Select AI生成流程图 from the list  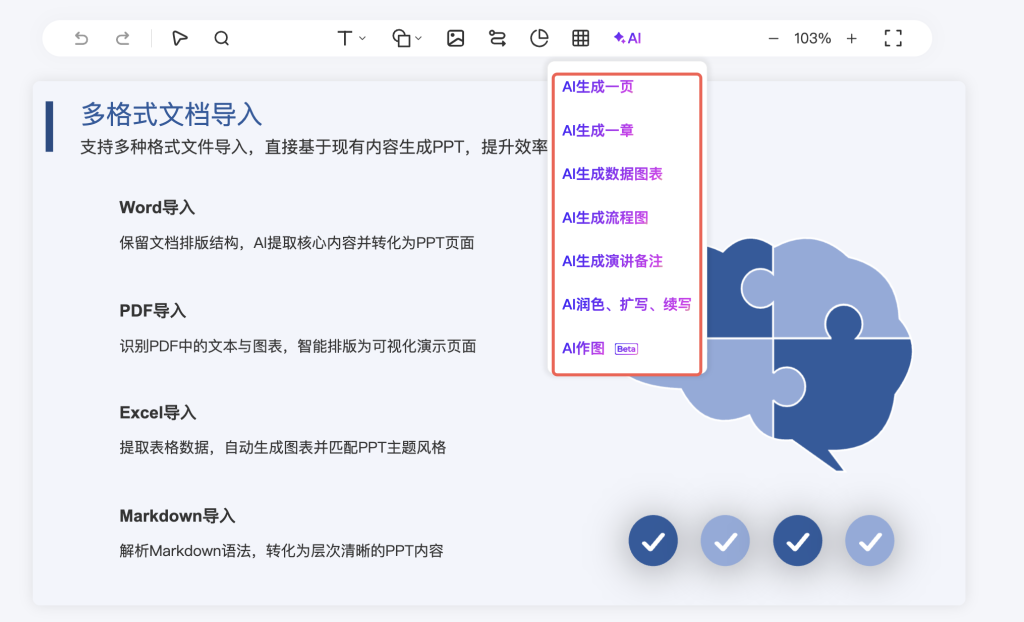point(612,218)
